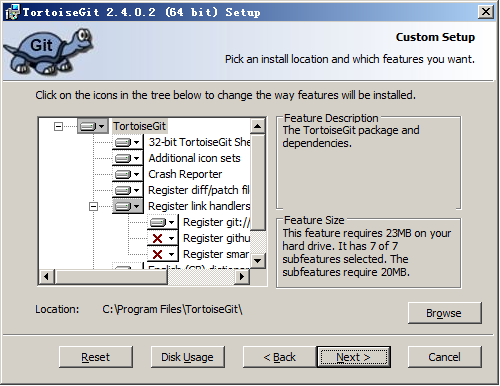
Task: Proceed with the Next button
Action: pyautogui.click(x=353, y=357)
